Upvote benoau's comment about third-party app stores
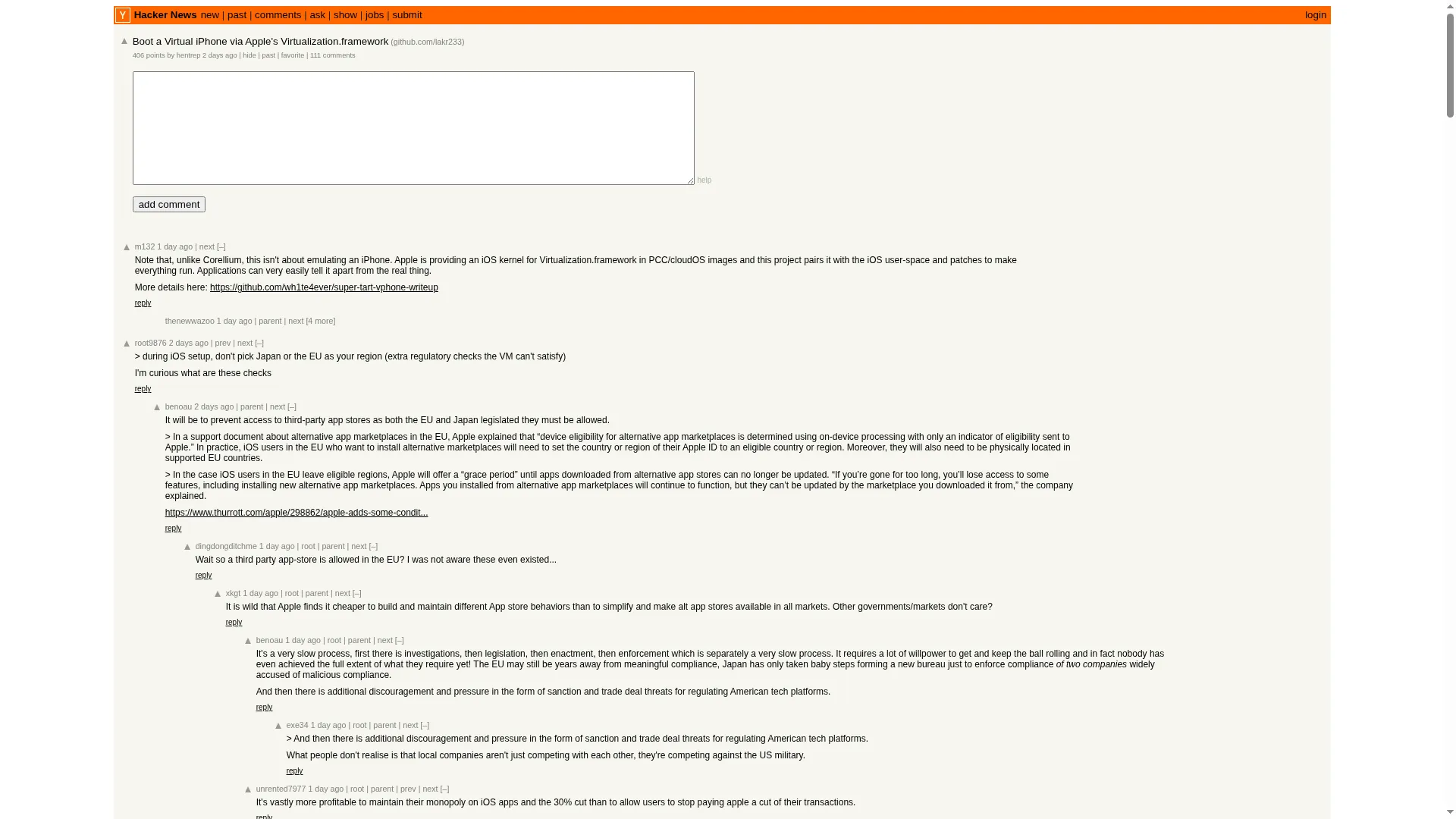1456x819 pixels. click(157, 407)
